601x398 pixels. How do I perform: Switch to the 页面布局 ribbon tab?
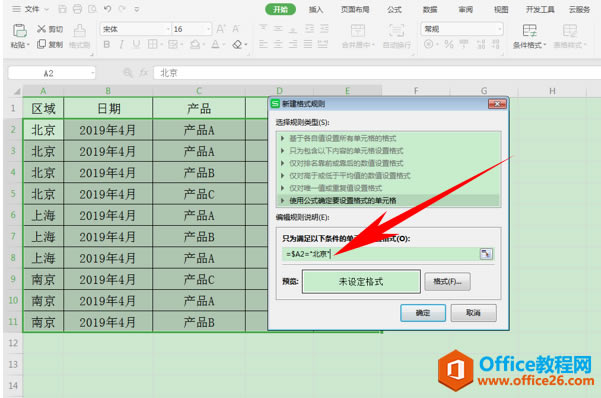(x=355, y=10)
